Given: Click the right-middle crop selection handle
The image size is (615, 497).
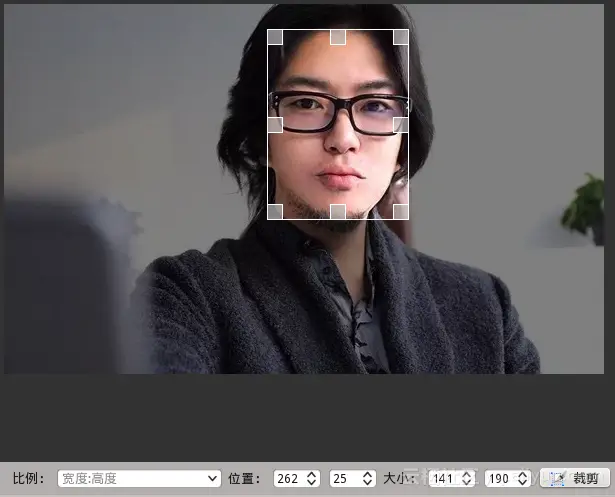Looking at the screenshot, I should [401, 124].
